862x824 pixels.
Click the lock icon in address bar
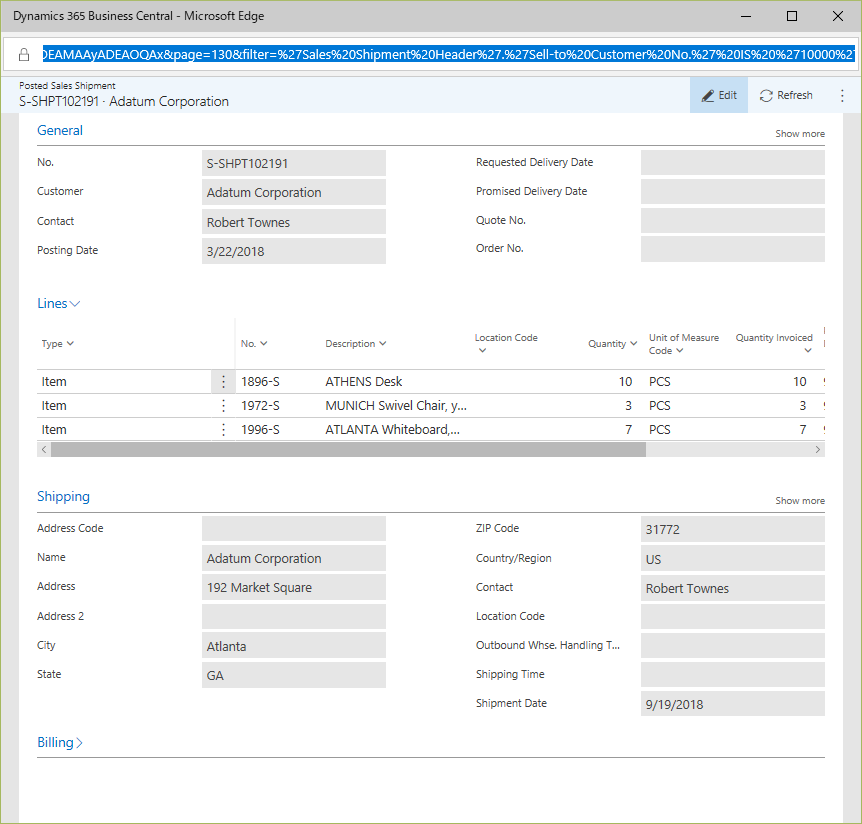24,54
